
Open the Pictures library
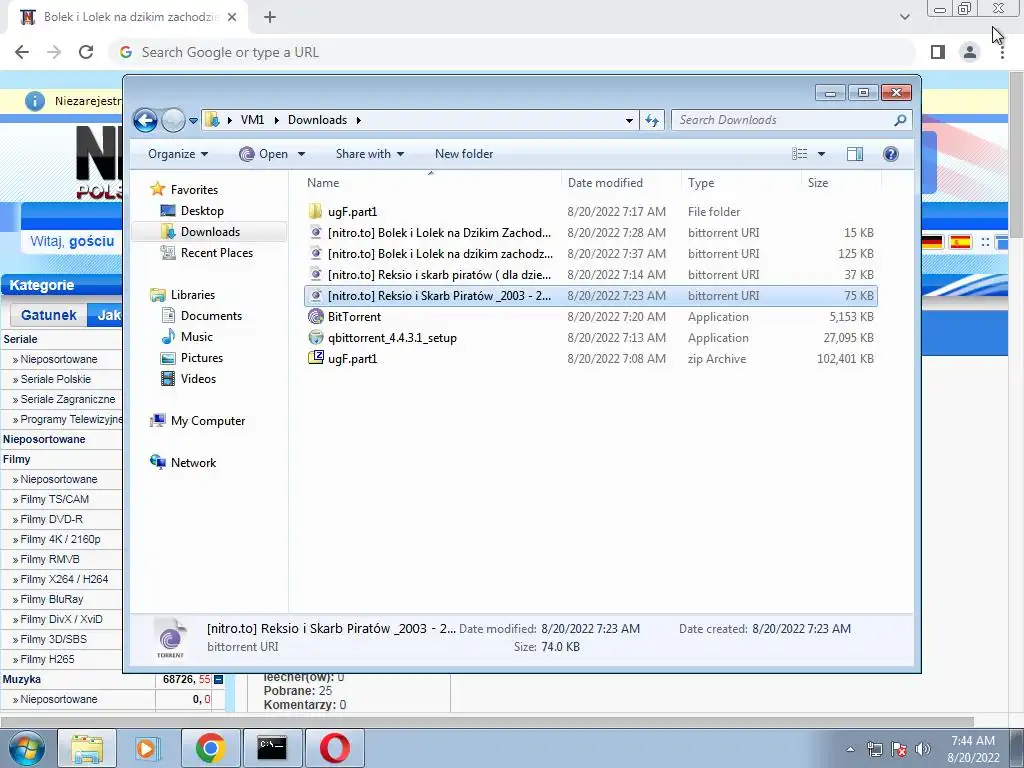202,358
